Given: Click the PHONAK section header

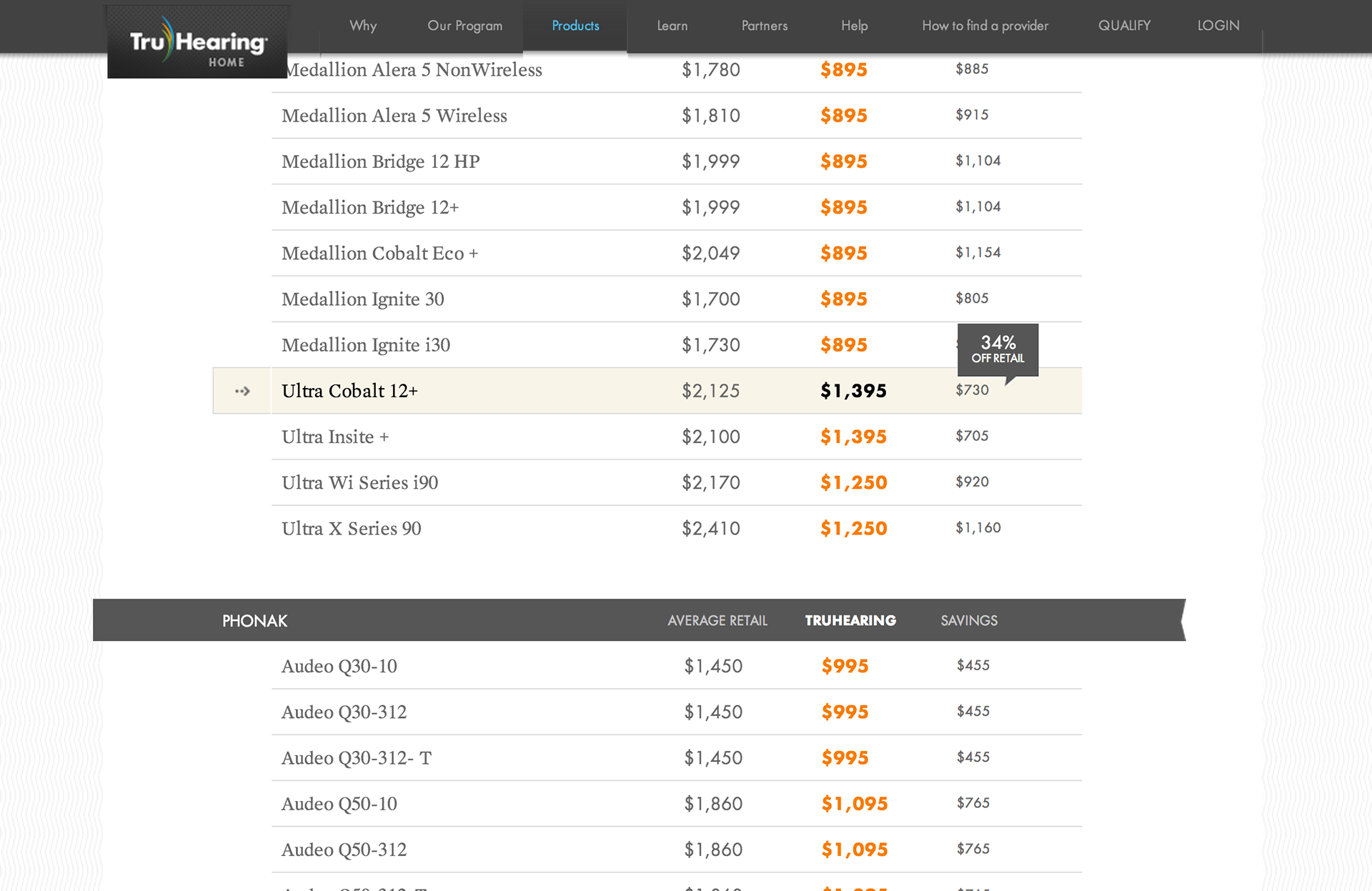Looking at the screenshot, I should coord(254,621).
